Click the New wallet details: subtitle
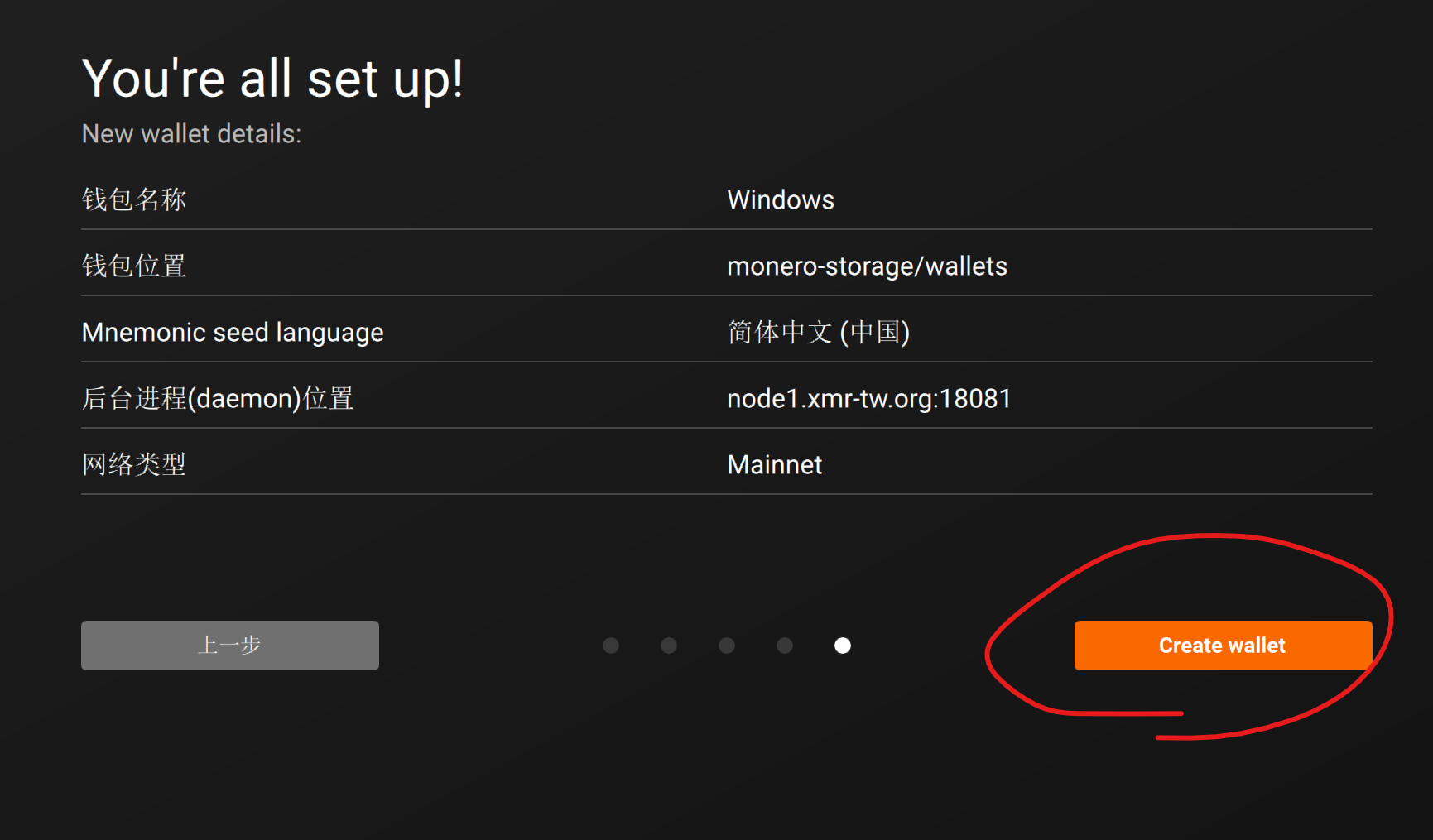This screenshot has width=1433, height=840. (x=191, y=133)
